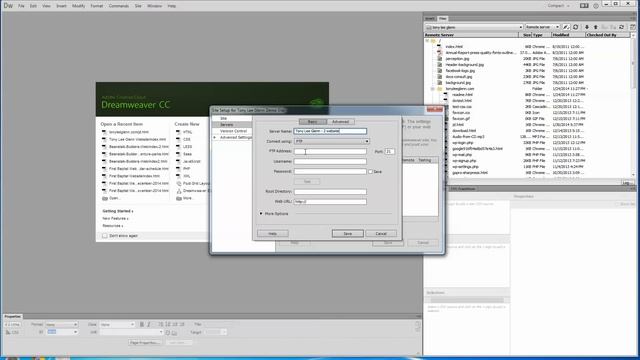Collapse the tonyleeglenn.com folder
The height and width of the screenshot is (360, 640).
click(432, 89)
